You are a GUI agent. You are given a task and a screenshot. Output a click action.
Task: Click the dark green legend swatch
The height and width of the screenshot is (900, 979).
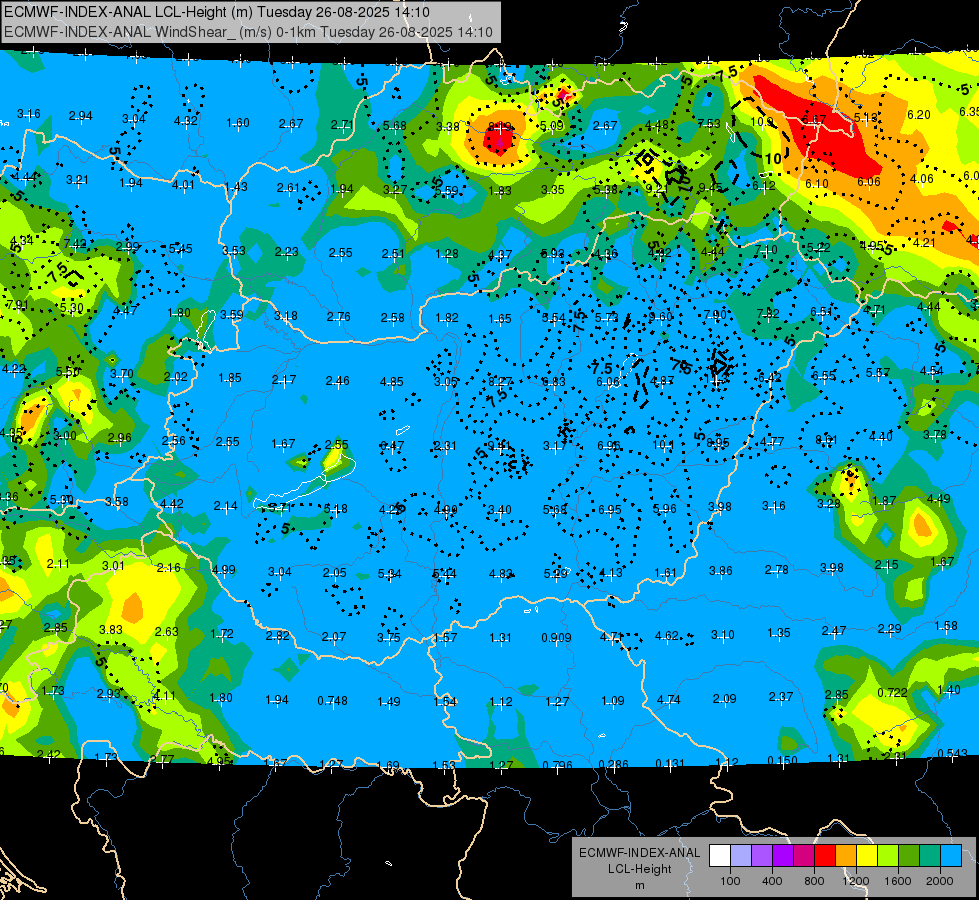(x=909, y=856)
